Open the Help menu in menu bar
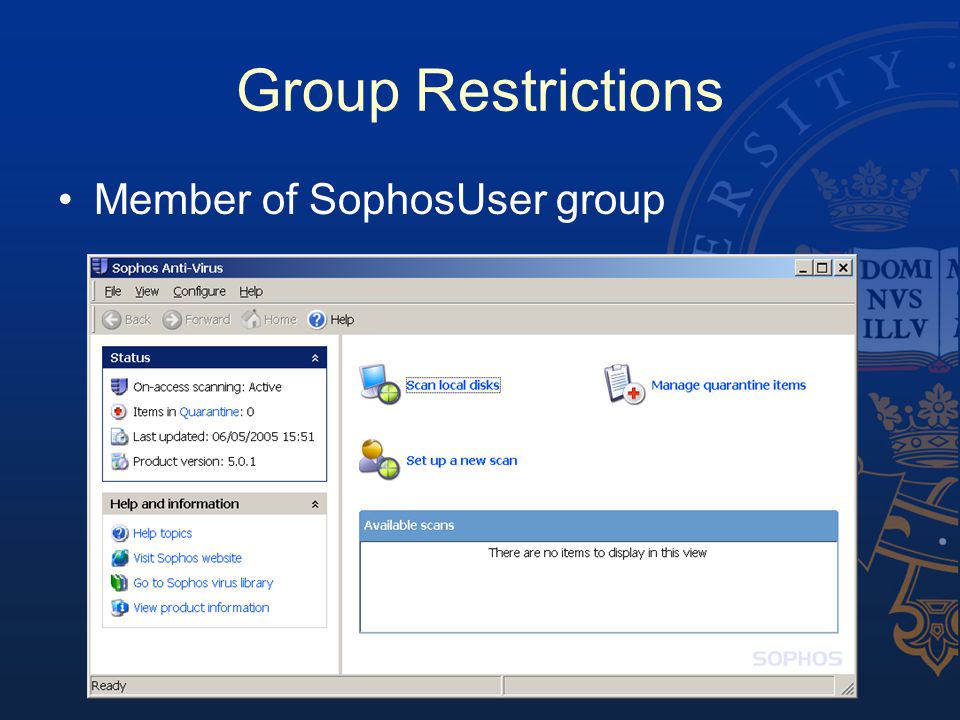 pos(251,291)
